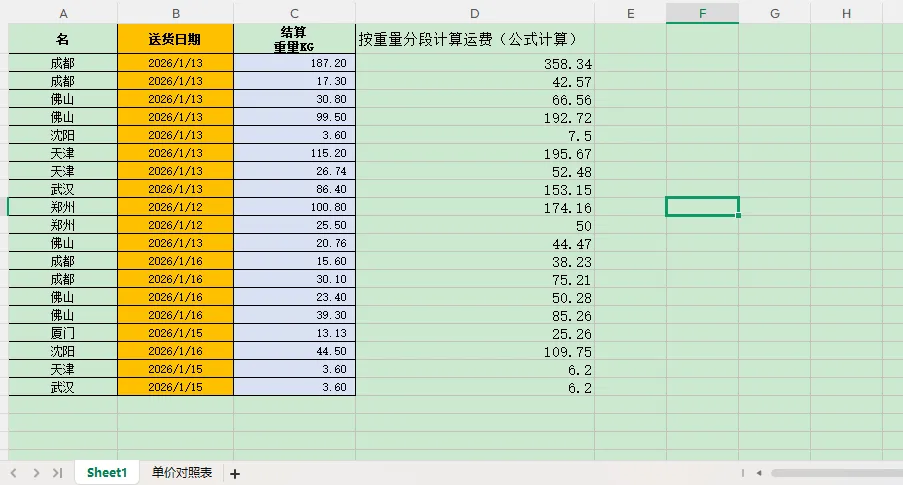The image size is (903, 485).
Task: Select cell with weight 187.20
Action: point(294,63)
